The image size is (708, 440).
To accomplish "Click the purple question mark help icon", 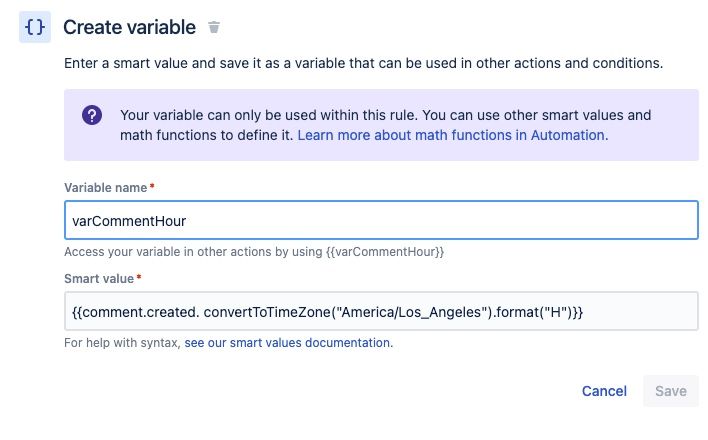I will 91,115.
